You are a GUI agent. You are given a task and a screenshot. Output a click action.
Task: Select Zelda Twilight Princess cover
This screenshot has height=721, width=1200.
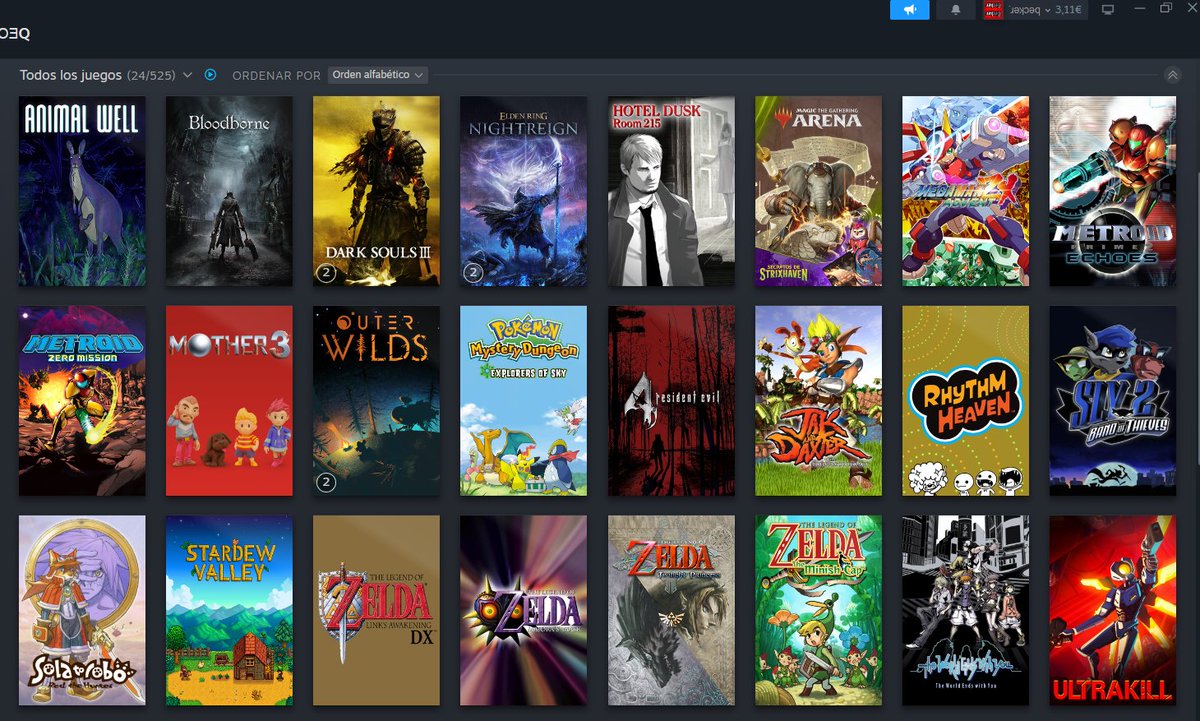point(671,611)
